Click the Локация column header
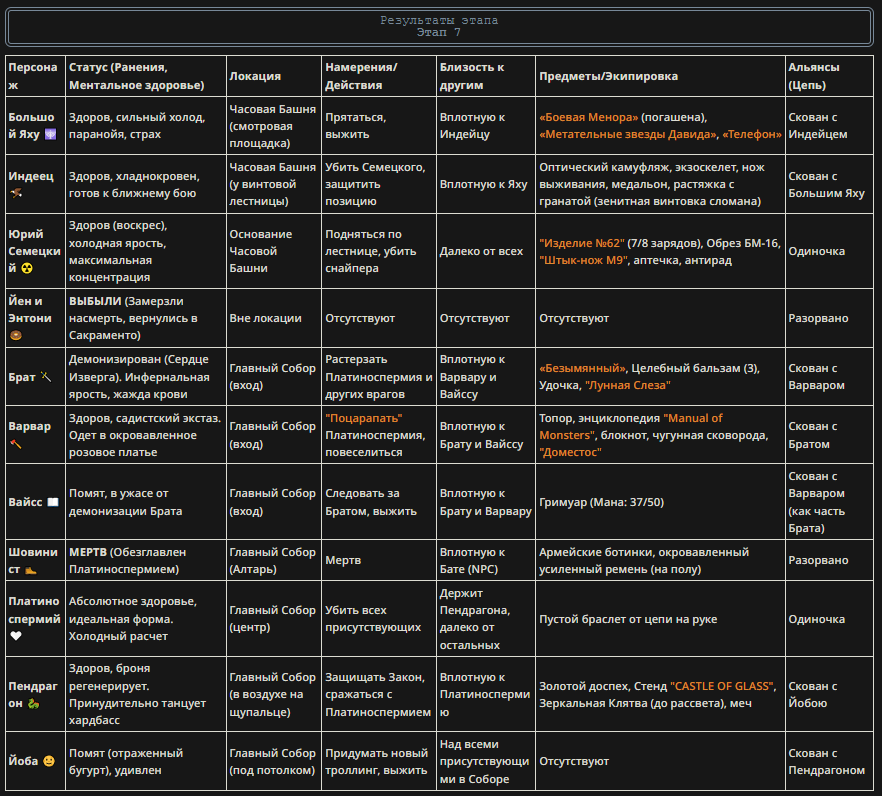882x796 pixels. tap(255, 76)
